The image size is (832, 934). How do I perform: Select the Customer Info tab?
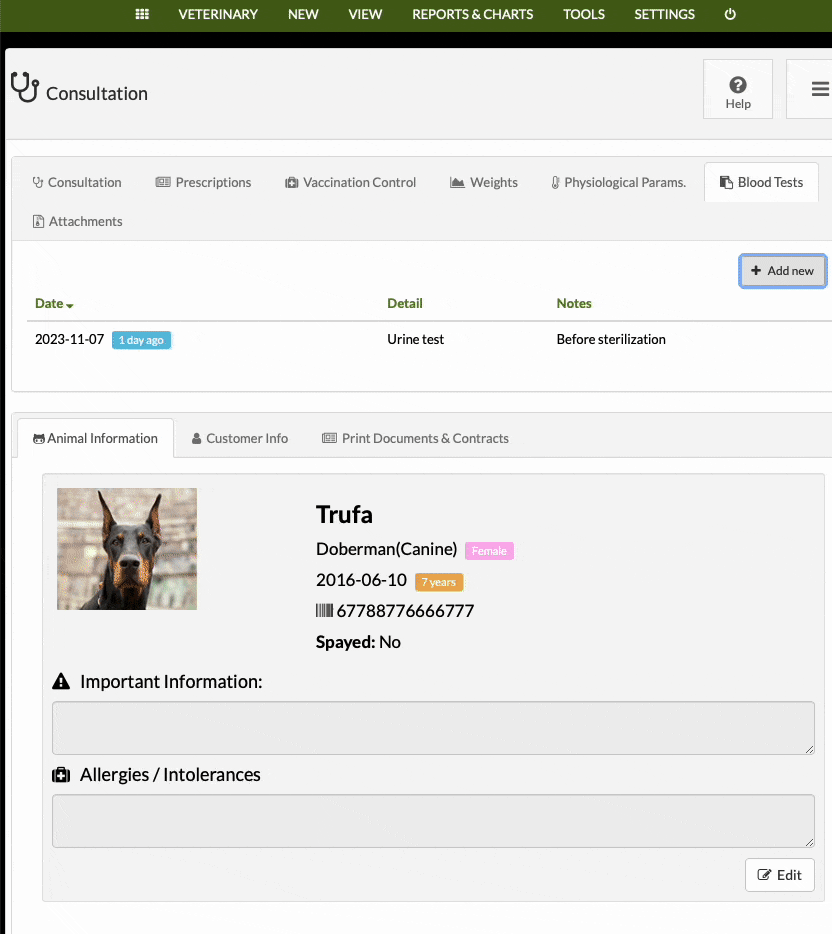pyautogui.click(x=239, y=438)
